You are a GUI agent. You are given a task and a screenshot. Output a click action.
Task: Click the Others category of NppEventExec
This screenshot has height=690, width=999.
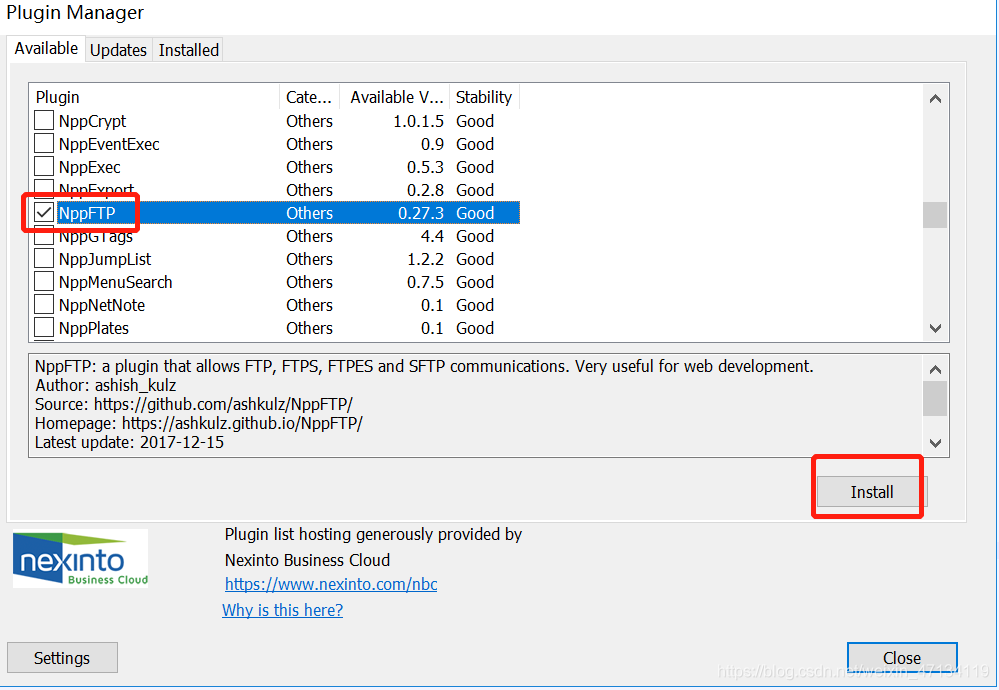click(309, 144)
